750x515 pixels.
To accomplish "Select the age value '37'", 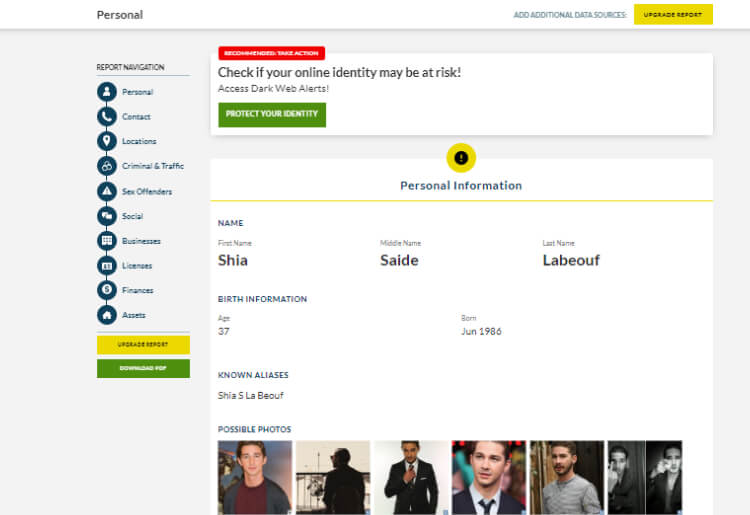I will coord(223,331).
